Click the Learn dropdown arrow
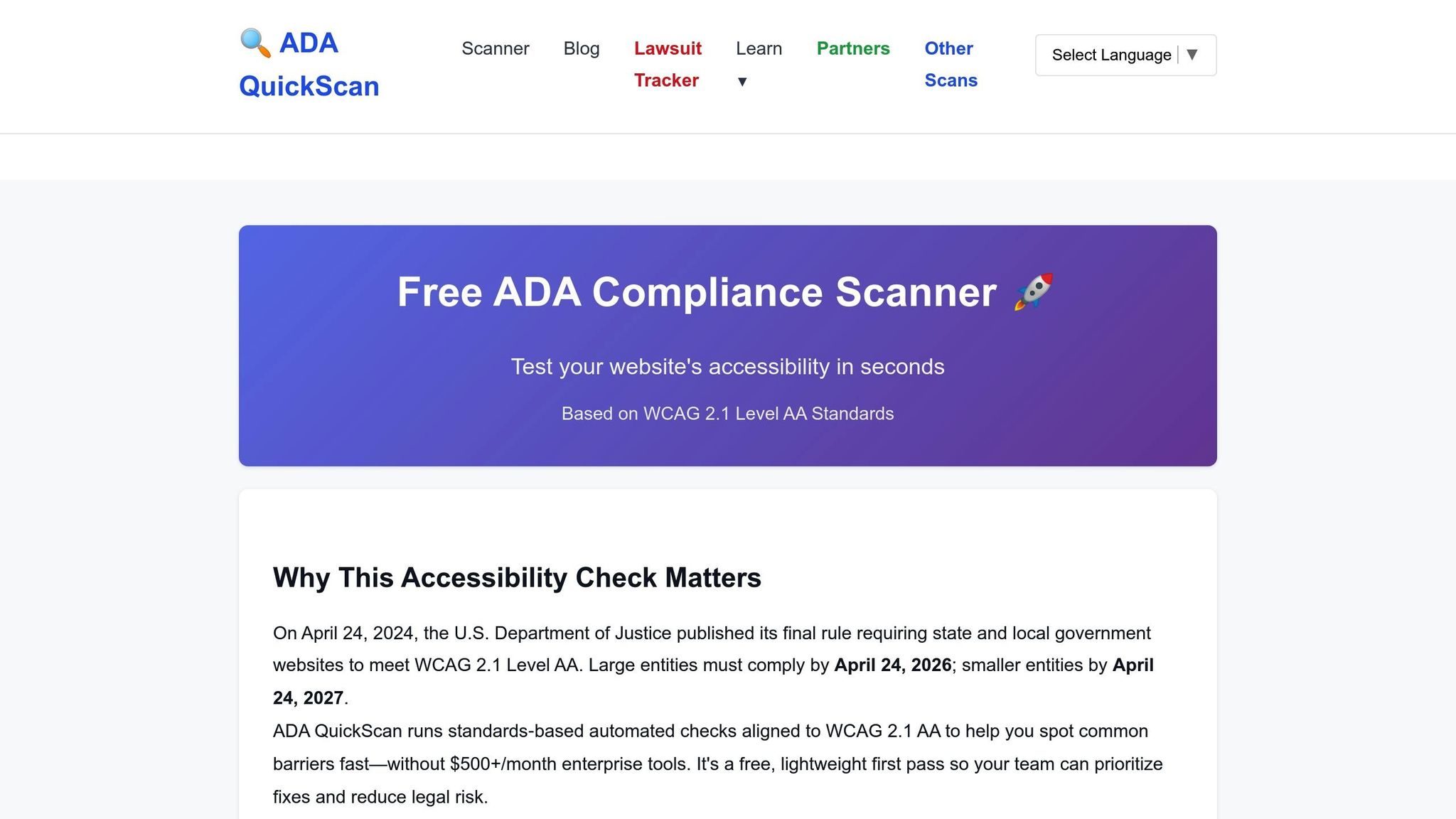 click(742, 82)
